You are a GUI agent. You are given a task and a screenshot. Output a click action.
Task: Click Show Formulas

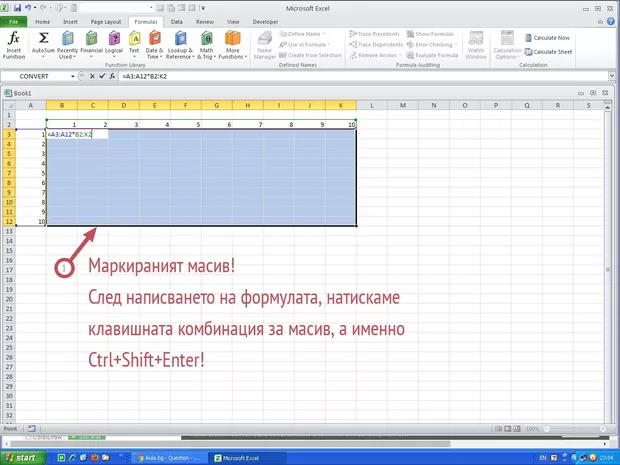[430, 34]
